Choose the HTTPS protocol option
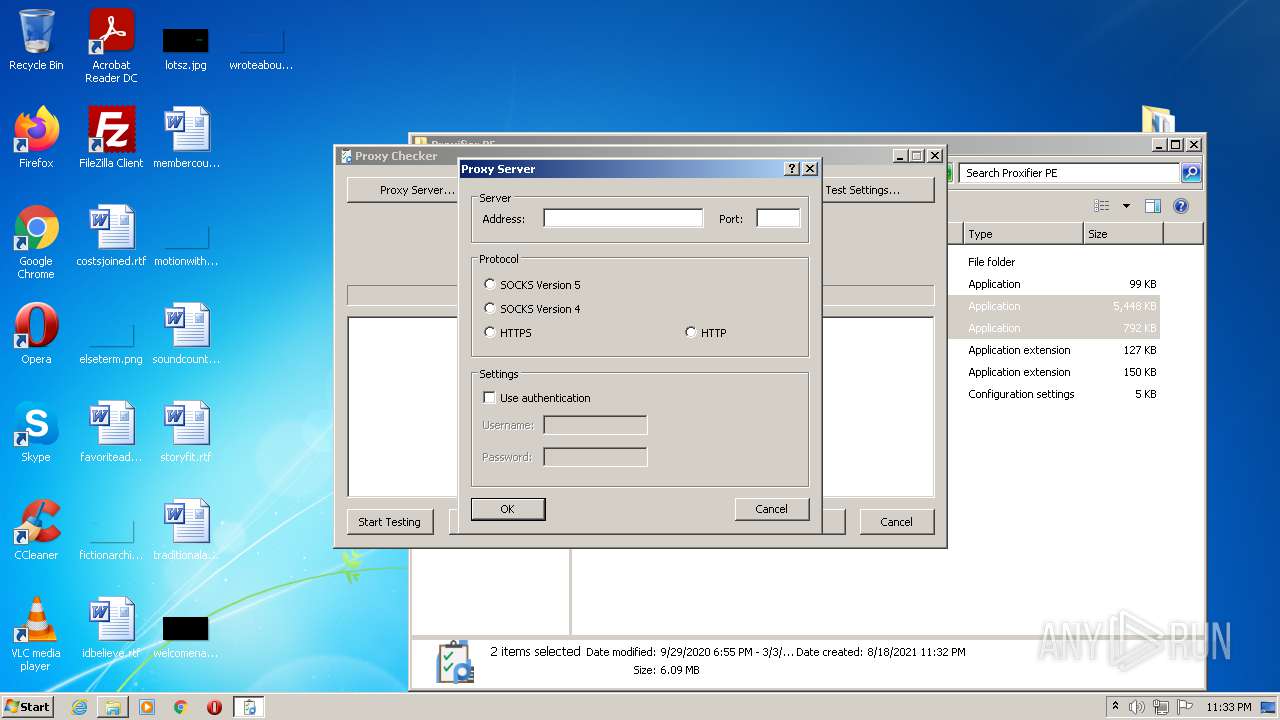The height and width of the screenshot is (720, 1280). (490, 333)
